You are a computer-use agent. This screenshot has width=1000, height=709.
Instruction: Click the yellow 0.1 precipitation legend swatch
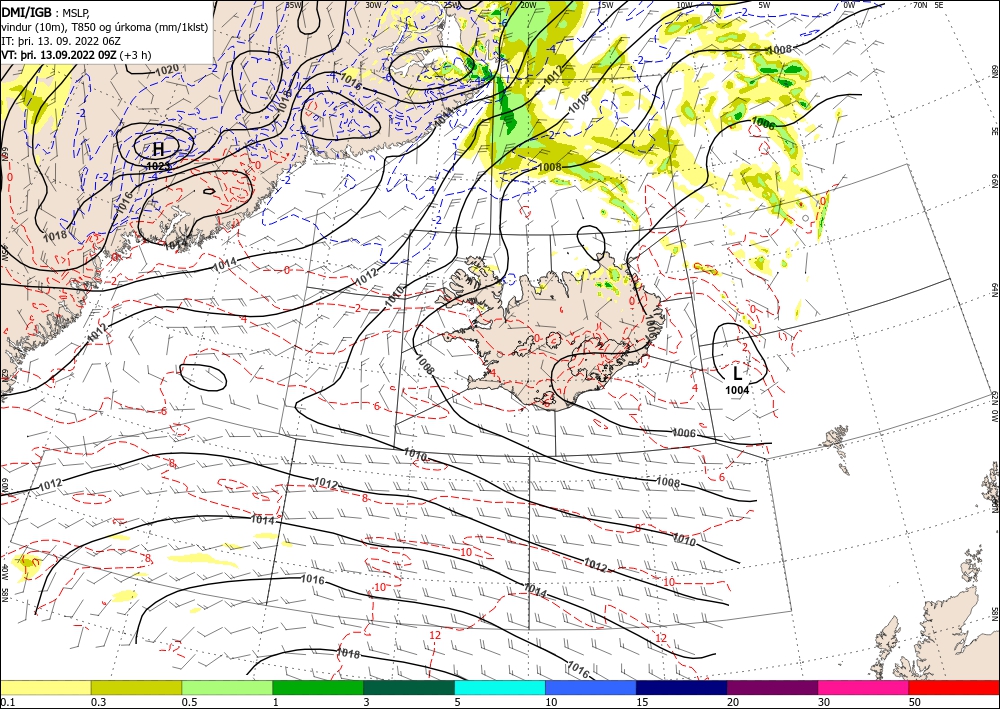coord(45,687)
